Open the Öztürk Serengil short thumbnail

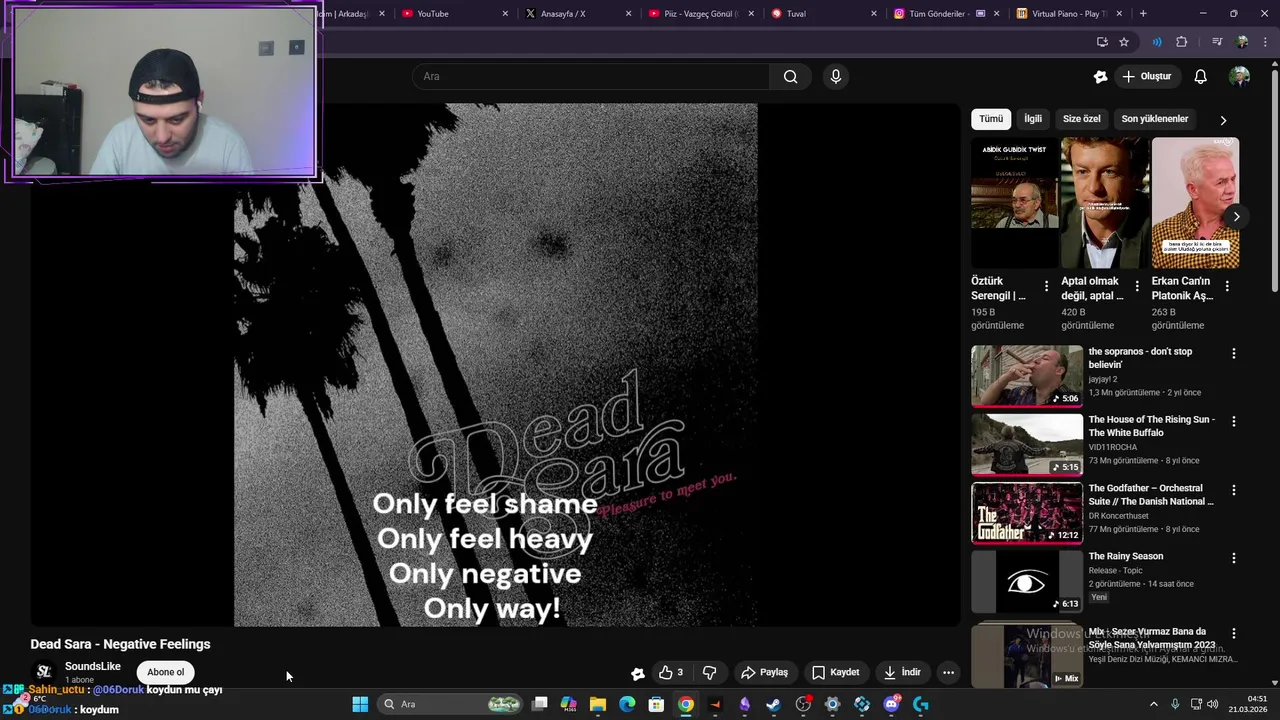[x=1015, y=203]
